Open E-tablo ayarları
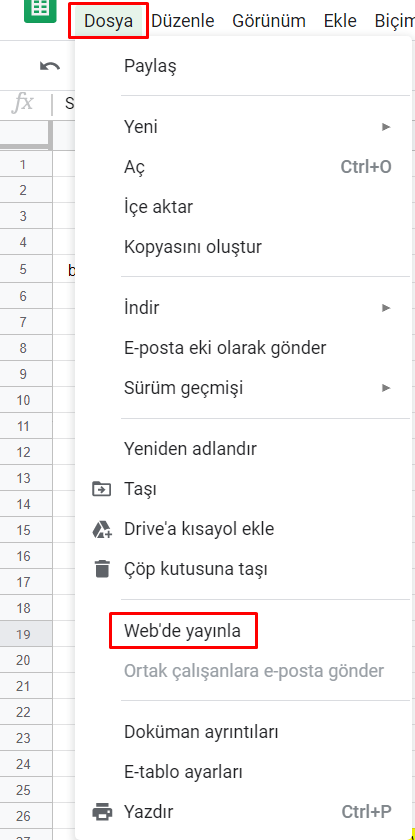 (184, 772)
